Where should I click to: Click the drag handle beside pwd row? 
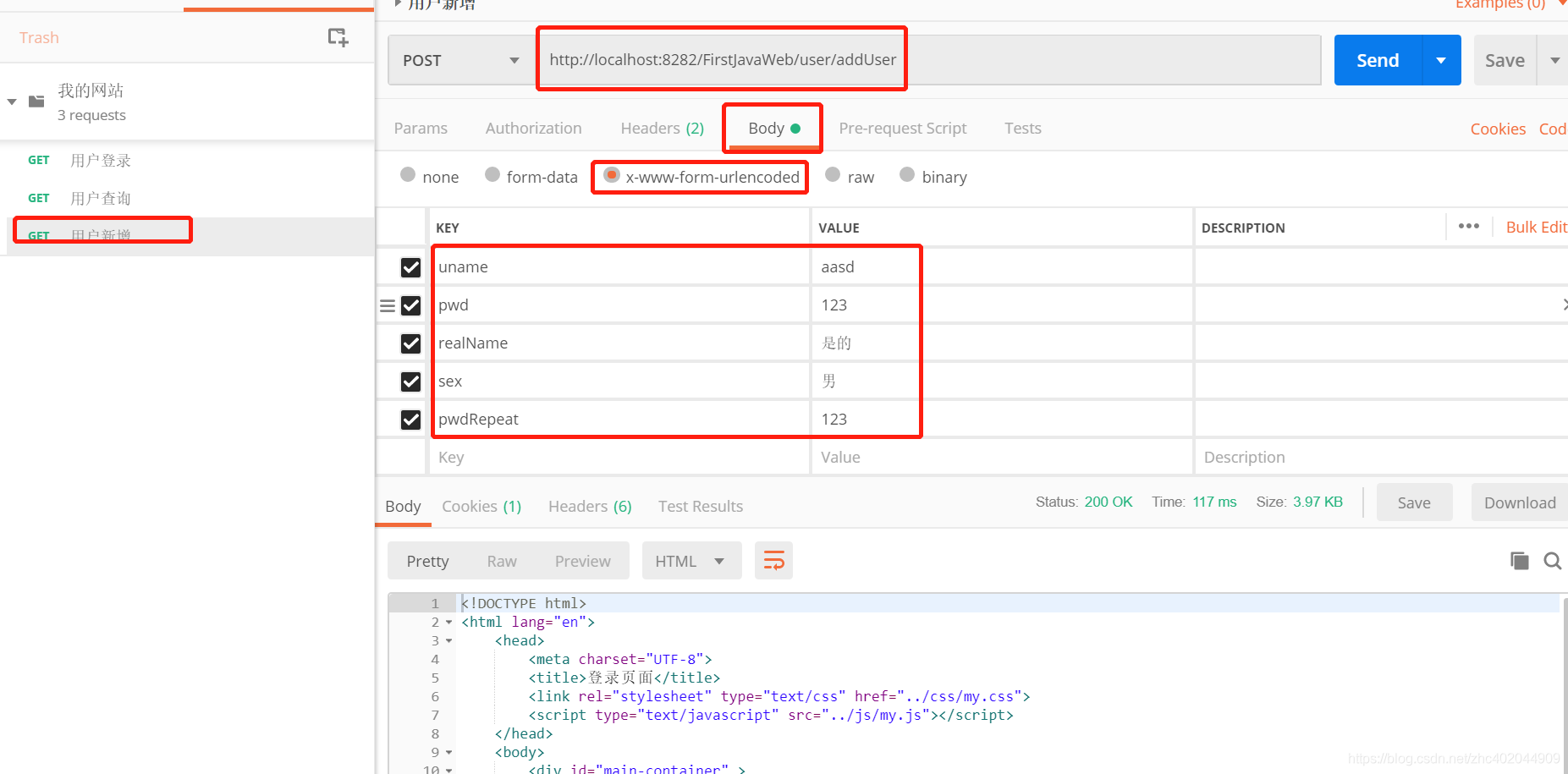[387, 305]
